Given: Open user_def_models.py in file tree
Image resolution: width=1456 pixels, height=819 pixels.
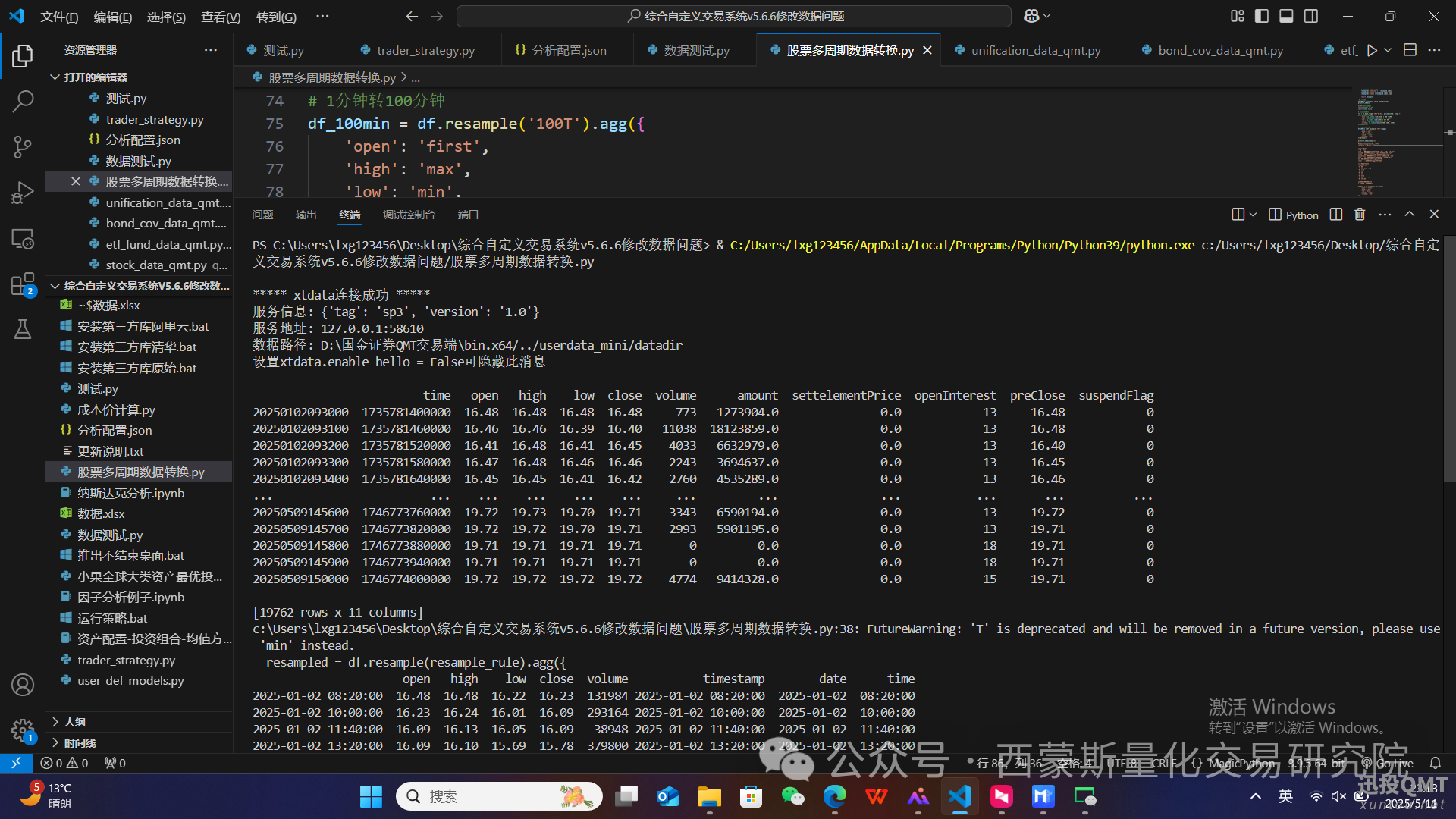Looking at the screenshot, I should click(130, 680).
